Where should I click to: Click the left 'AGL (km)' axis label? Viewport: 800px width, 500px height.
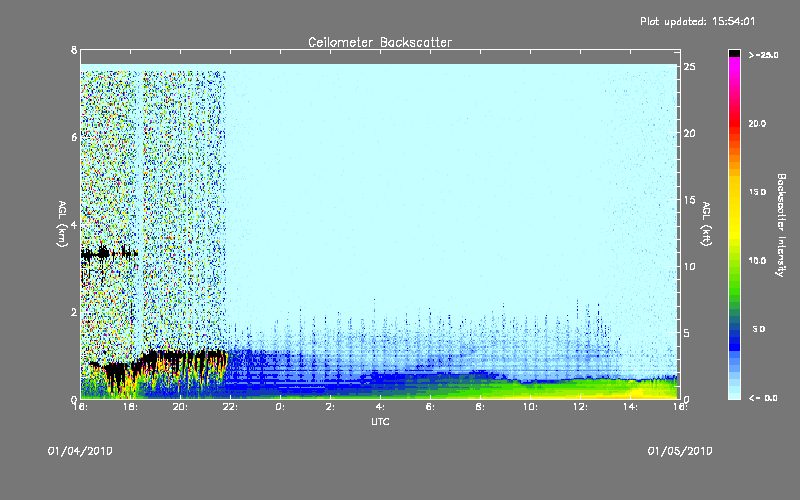62,224
